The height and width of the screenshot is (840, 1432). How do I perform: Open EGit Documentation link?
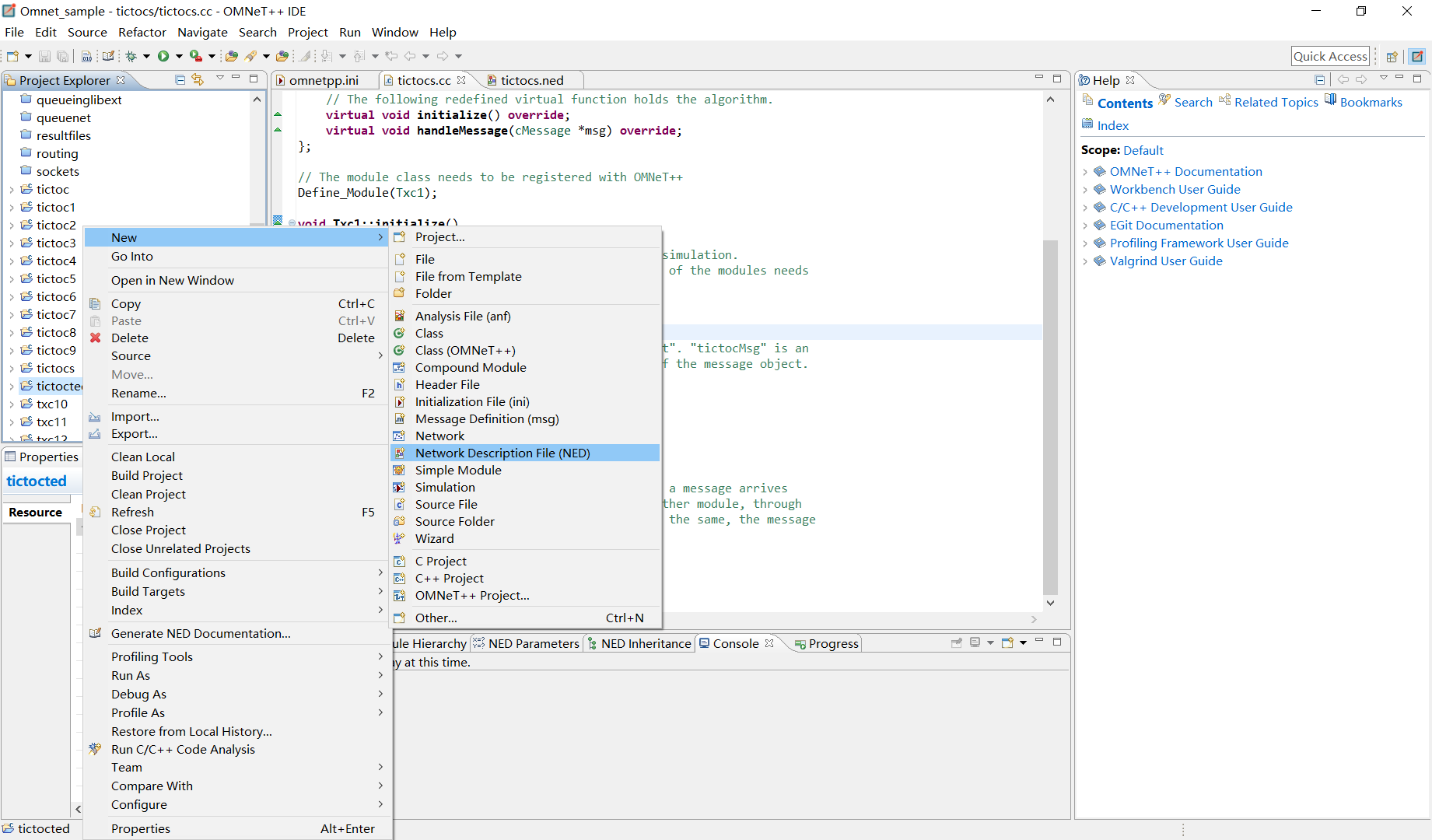(x=1166, y=225)
